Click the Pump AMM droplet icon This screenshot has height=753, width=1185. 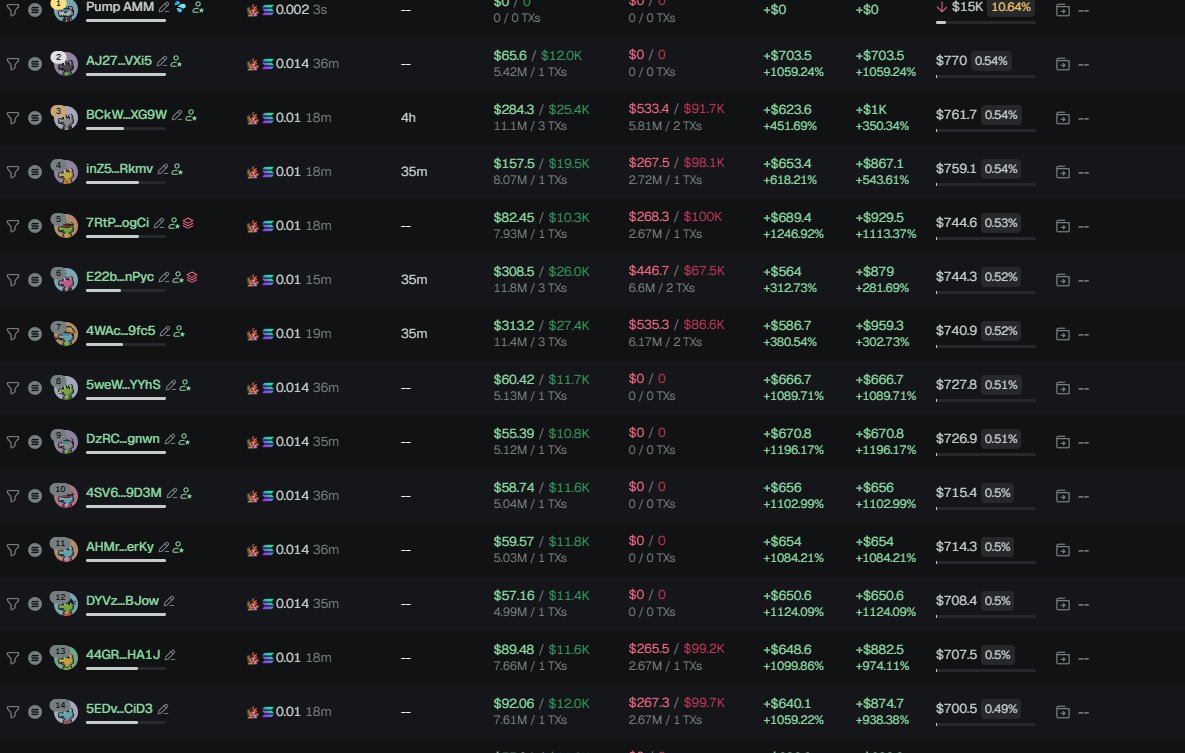click(x=180, y=7)
